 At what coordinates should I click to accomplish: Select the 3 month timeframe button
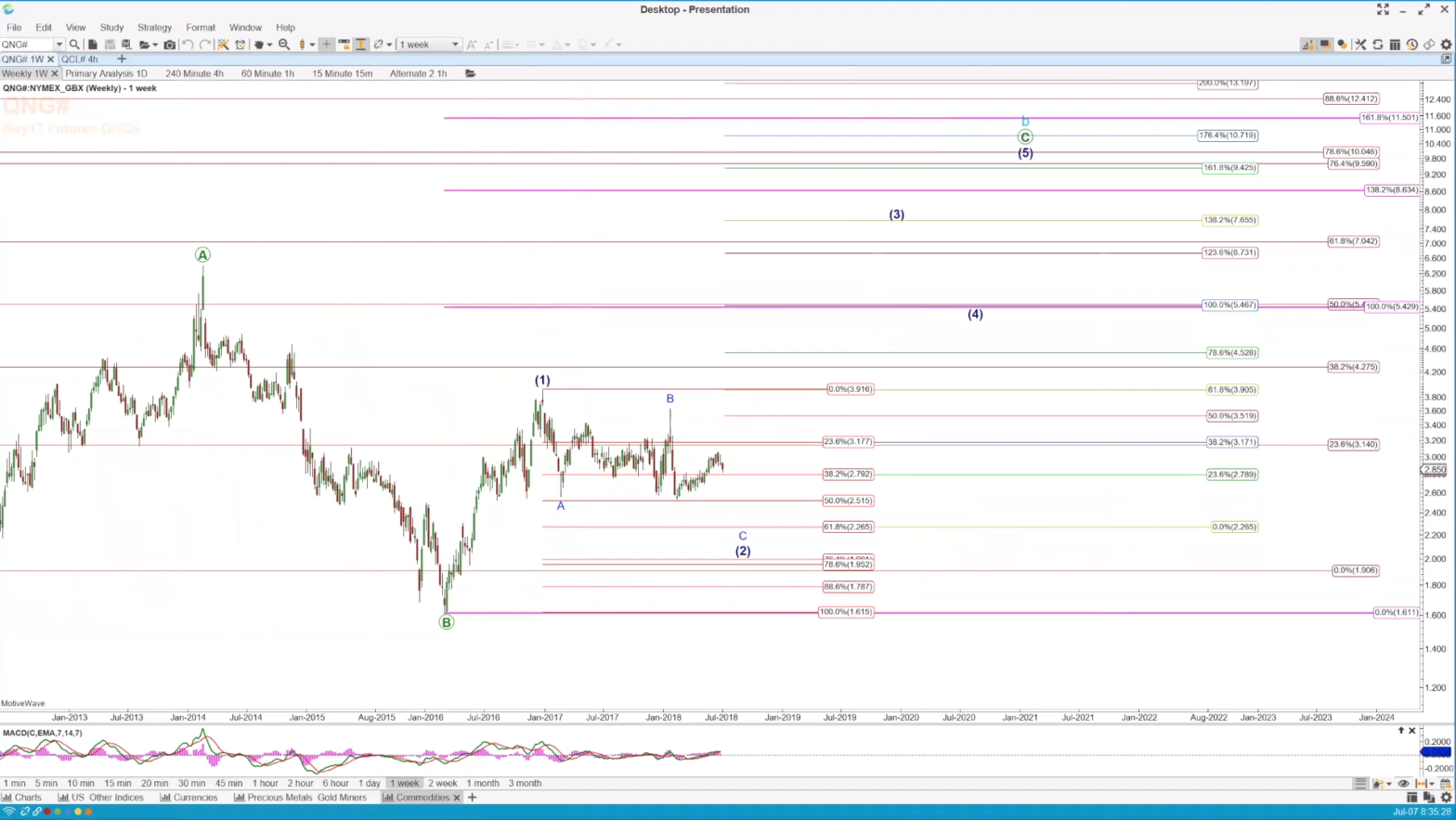(525, 784)
